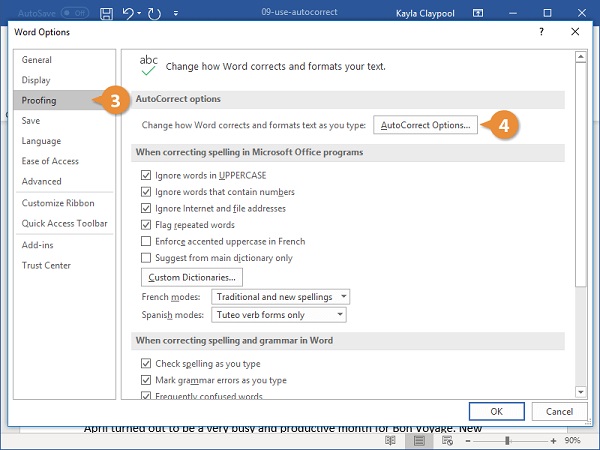Open the Quick Access Toolbar category
This screenshot has width=600, height=450.
[x=64, y=223]
